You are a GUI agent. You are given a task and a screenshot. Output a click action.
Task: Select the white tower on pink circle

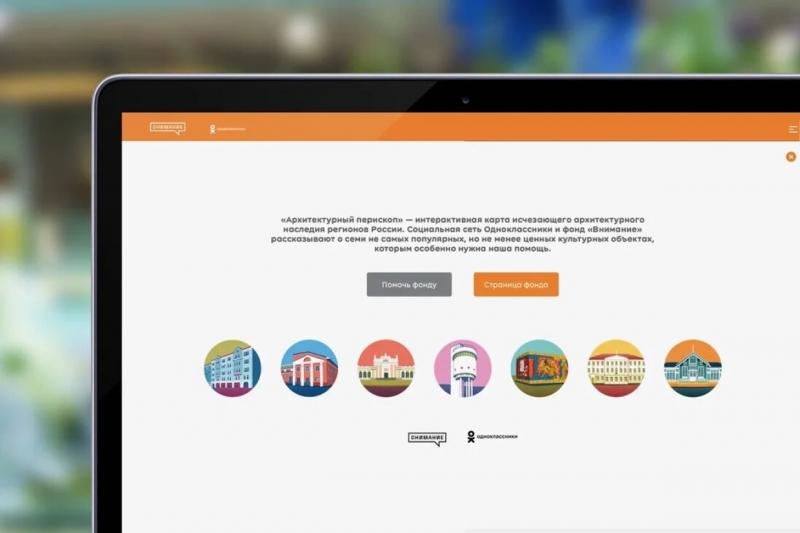click(x=463, y=368)
